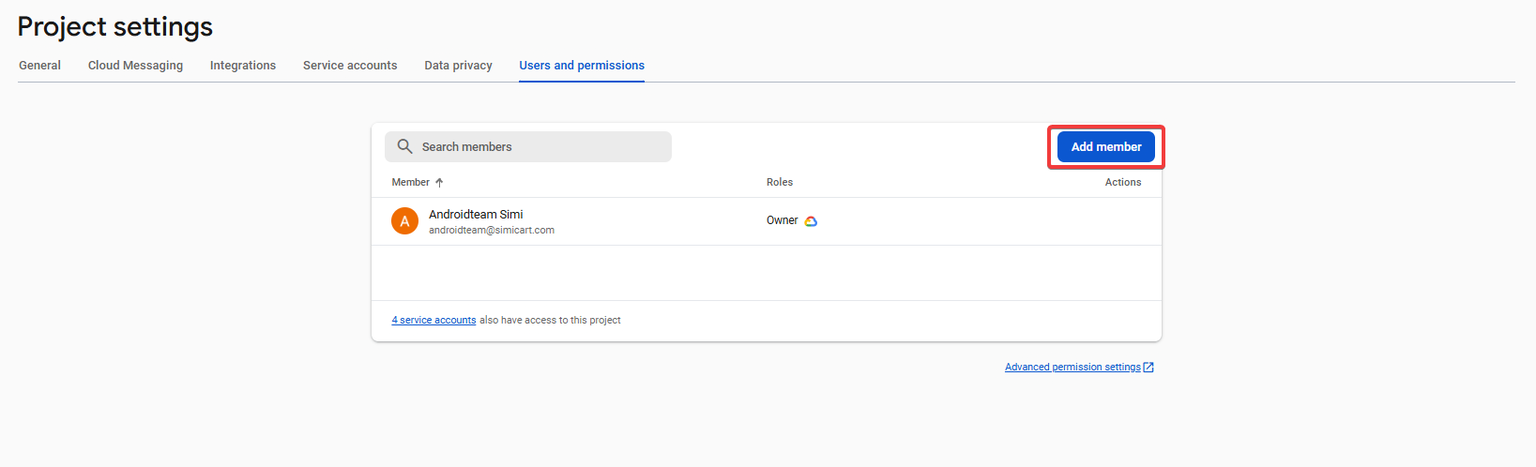The image size is (1536, 467).
Task: Click the sort arrow next to Member
Action: (439, 182)
